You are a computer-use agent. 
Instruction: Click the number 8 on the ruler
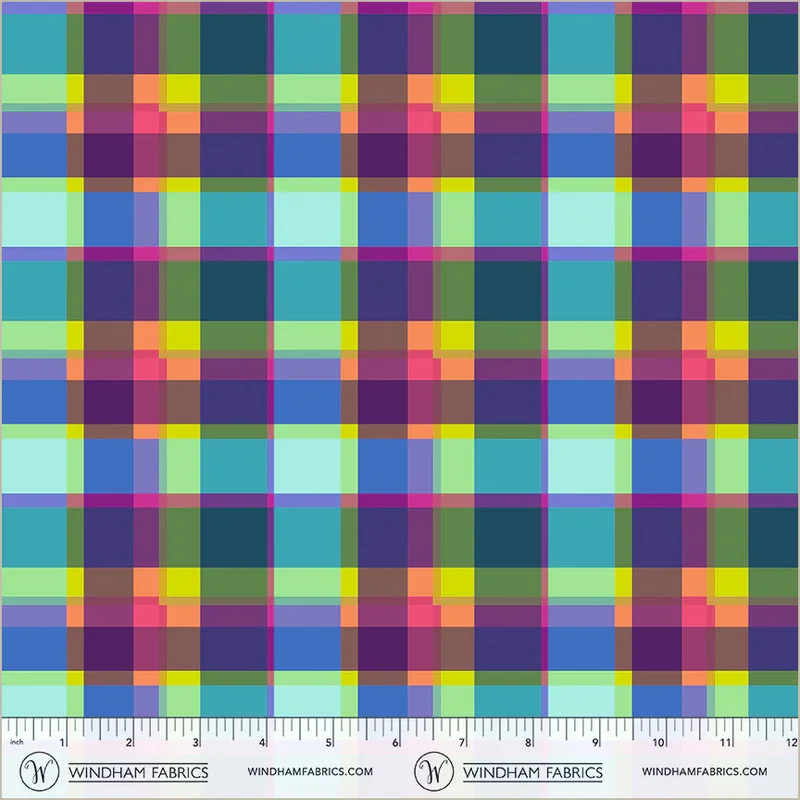pos(527,742)
